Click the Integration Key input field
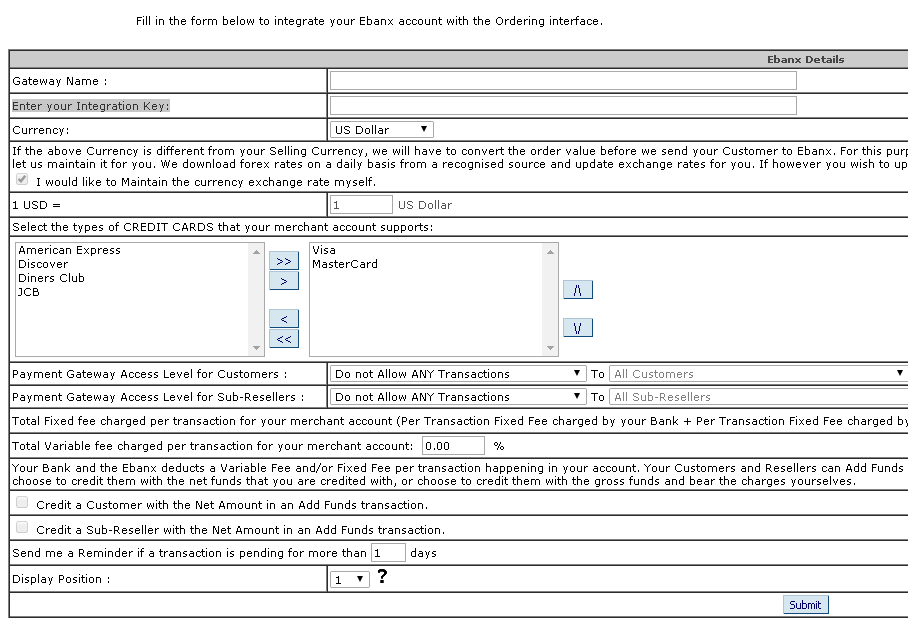The height and width of the screenshot is (627, 908). (x=563, y=106)
